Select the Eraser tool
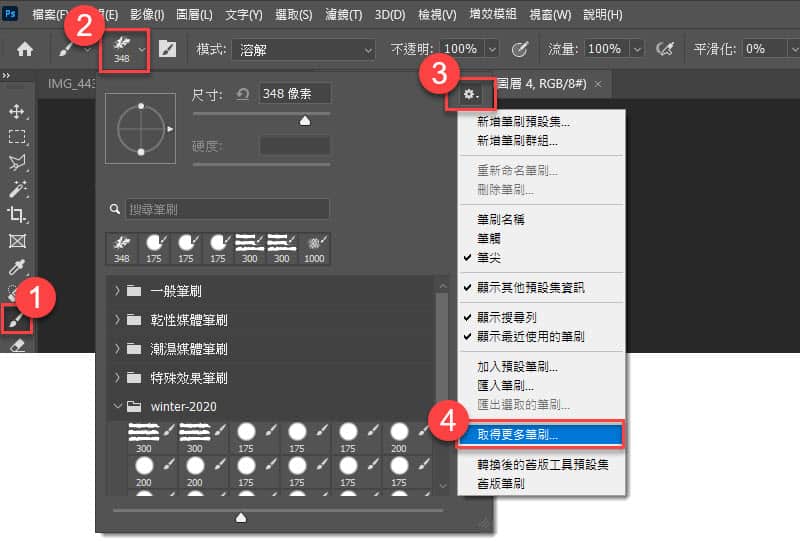 point(17,345)
